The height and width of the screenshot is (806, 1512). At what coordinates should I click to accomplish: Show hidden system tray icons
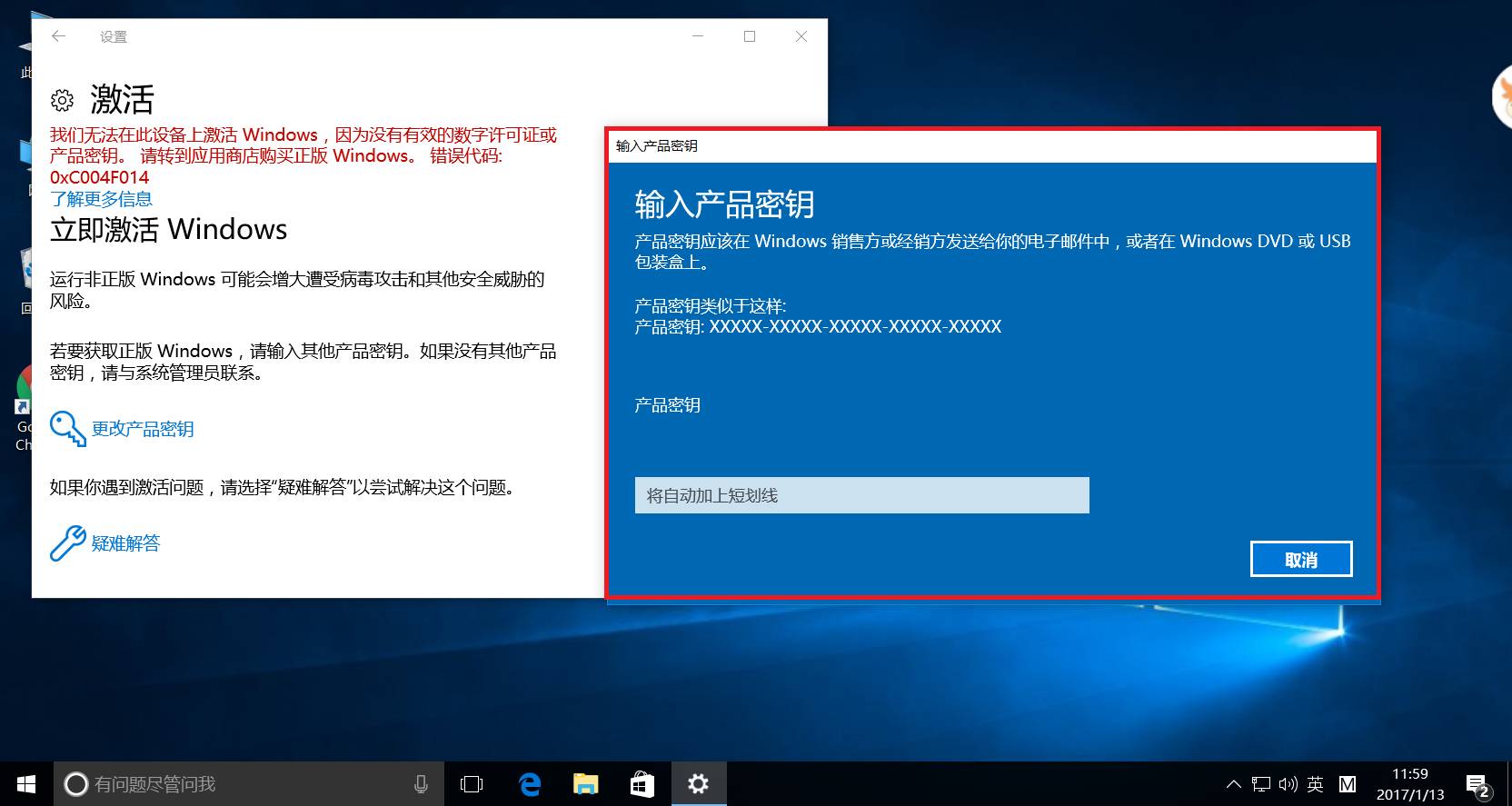pos(1233,784)
